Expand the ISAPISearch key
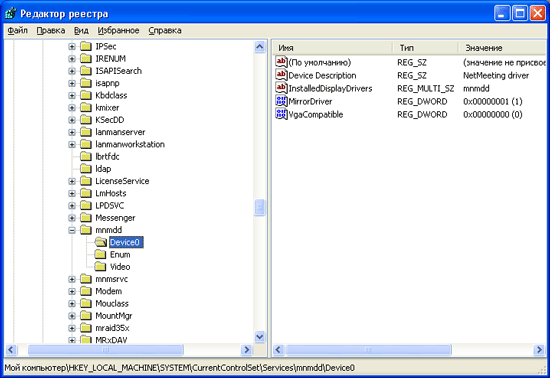This screenshot has width=550, height=378. tap(72, 71)
